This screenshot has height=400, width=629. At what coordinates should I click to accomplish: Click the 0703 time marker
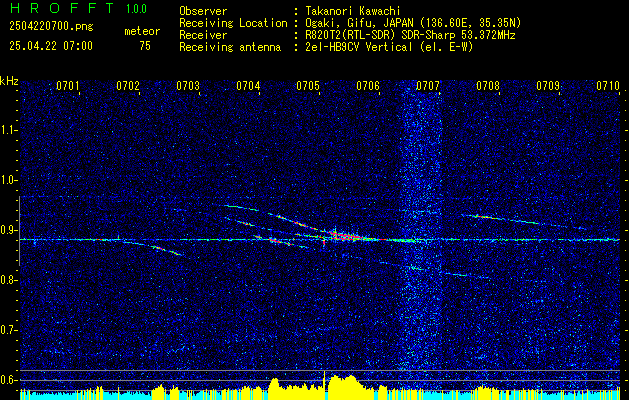click(x=188, y=85)
